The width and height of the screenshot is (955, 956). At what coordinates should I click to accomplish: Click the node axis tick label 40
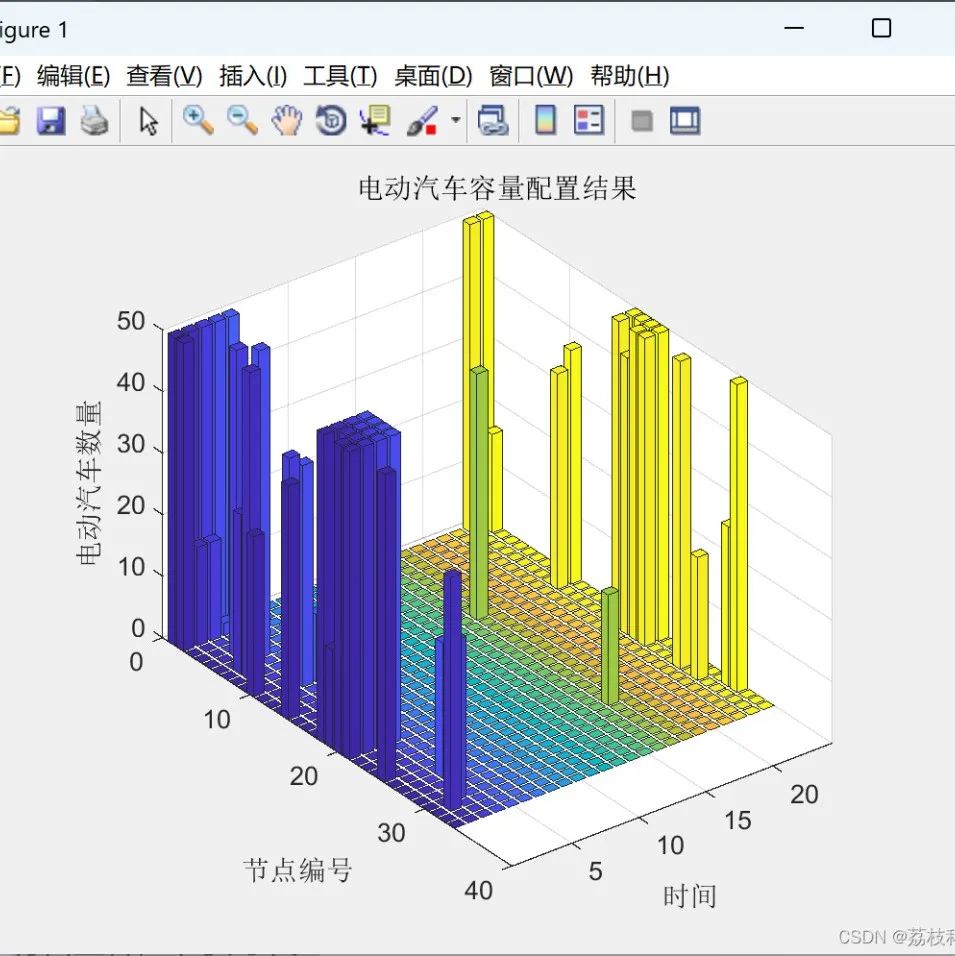coord(478,890)
